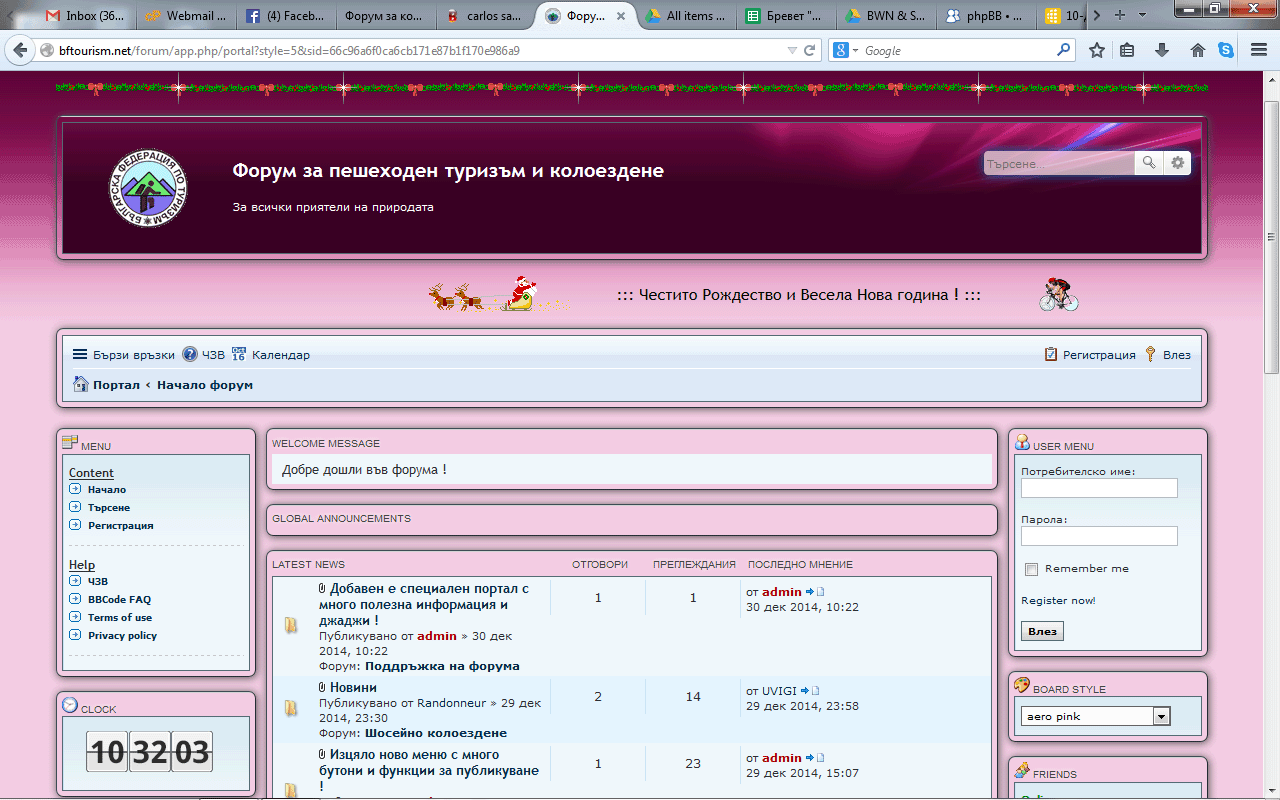This screenshot has height=800, width=1280.
Task: Click the UVIGI last poster link
Action: click(x=779, y=691)
